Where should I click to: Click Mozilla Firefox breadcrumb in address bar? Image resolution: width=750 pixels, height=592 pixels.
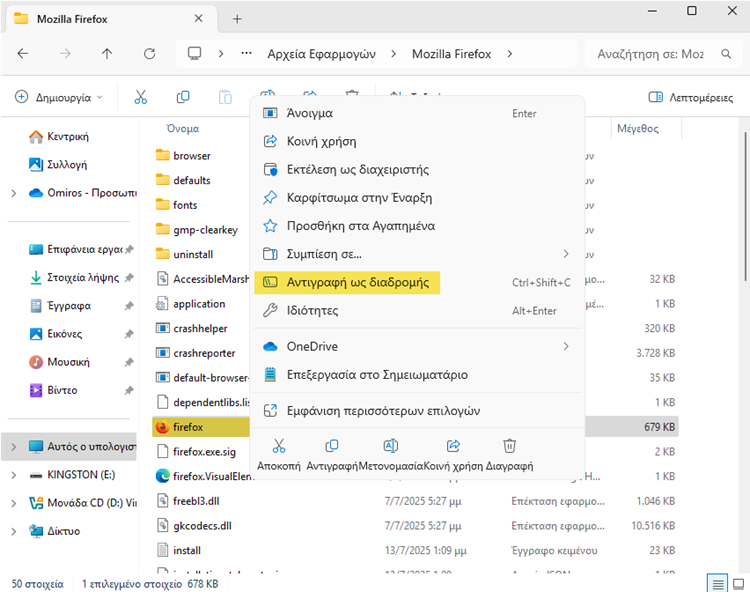pos(452,54)
